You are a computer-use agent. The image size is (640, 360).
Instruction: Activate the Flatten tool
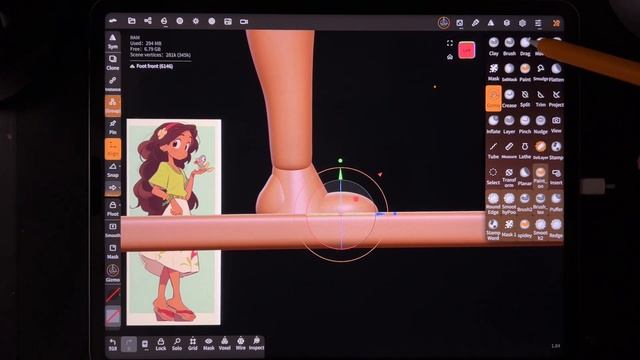pos(556,72)
